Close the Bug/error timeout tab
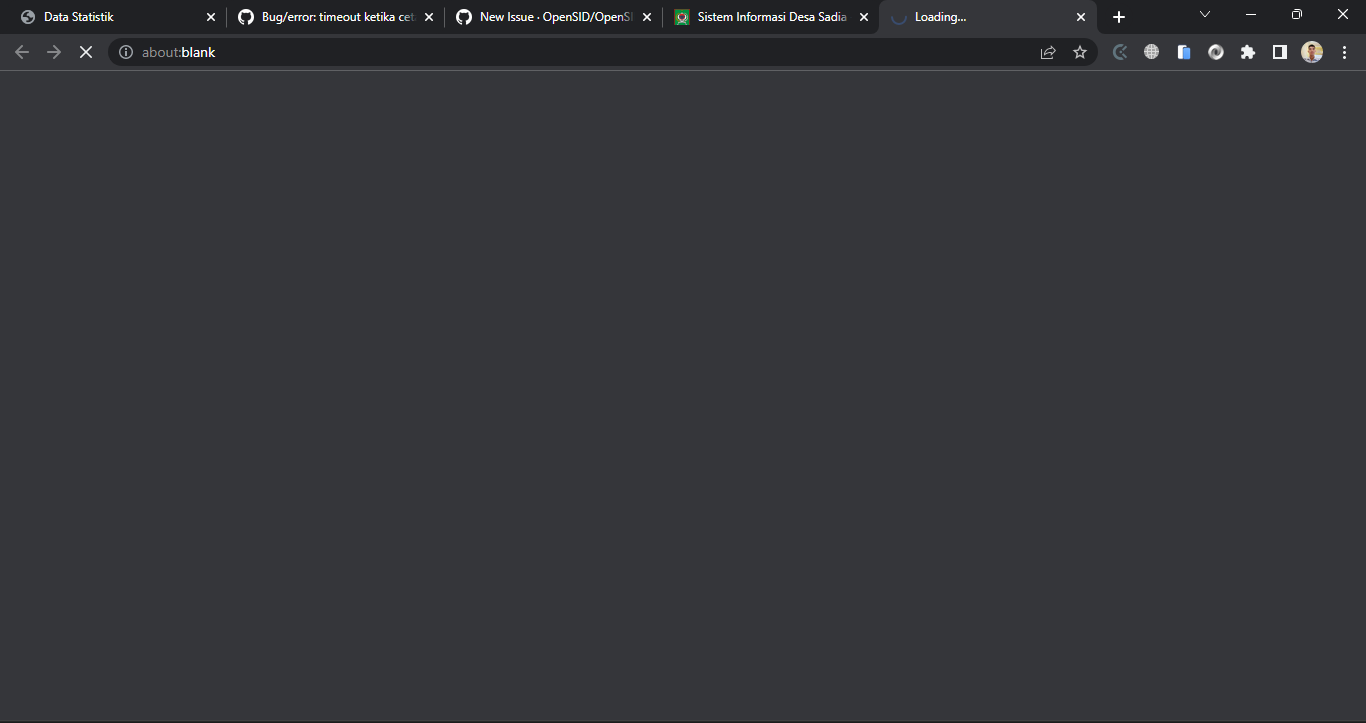The image size is (1366, 723). pyautogui.click(x=429, y=17)
